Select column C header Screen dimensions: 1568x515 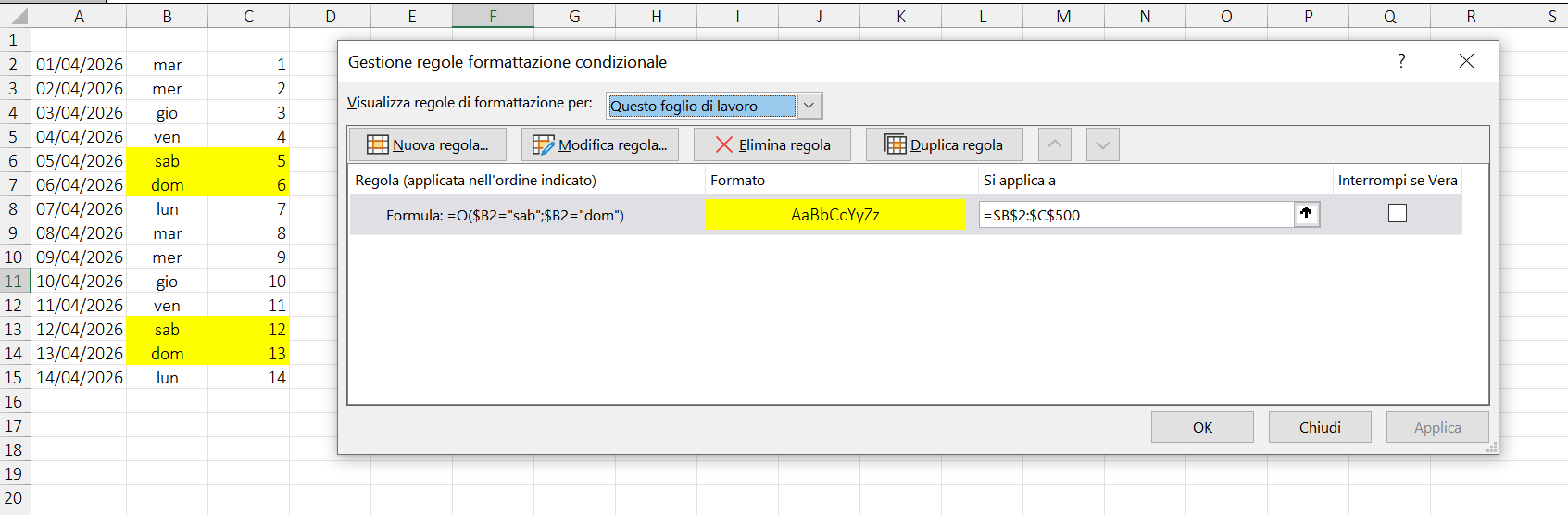tap(248, 16)
